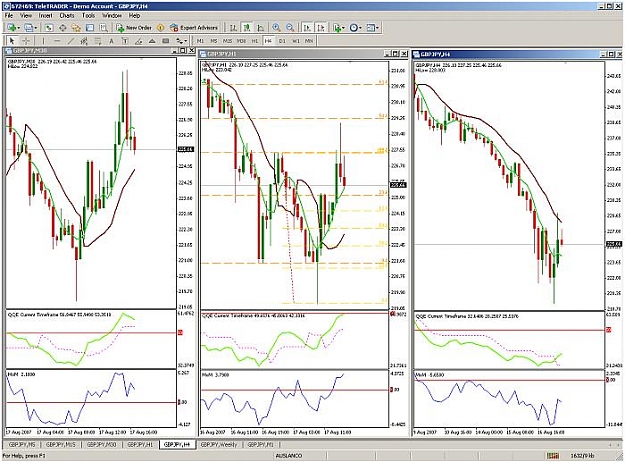Open the Tools menu
Screen dimensions: 625x462
coord(88,16)
